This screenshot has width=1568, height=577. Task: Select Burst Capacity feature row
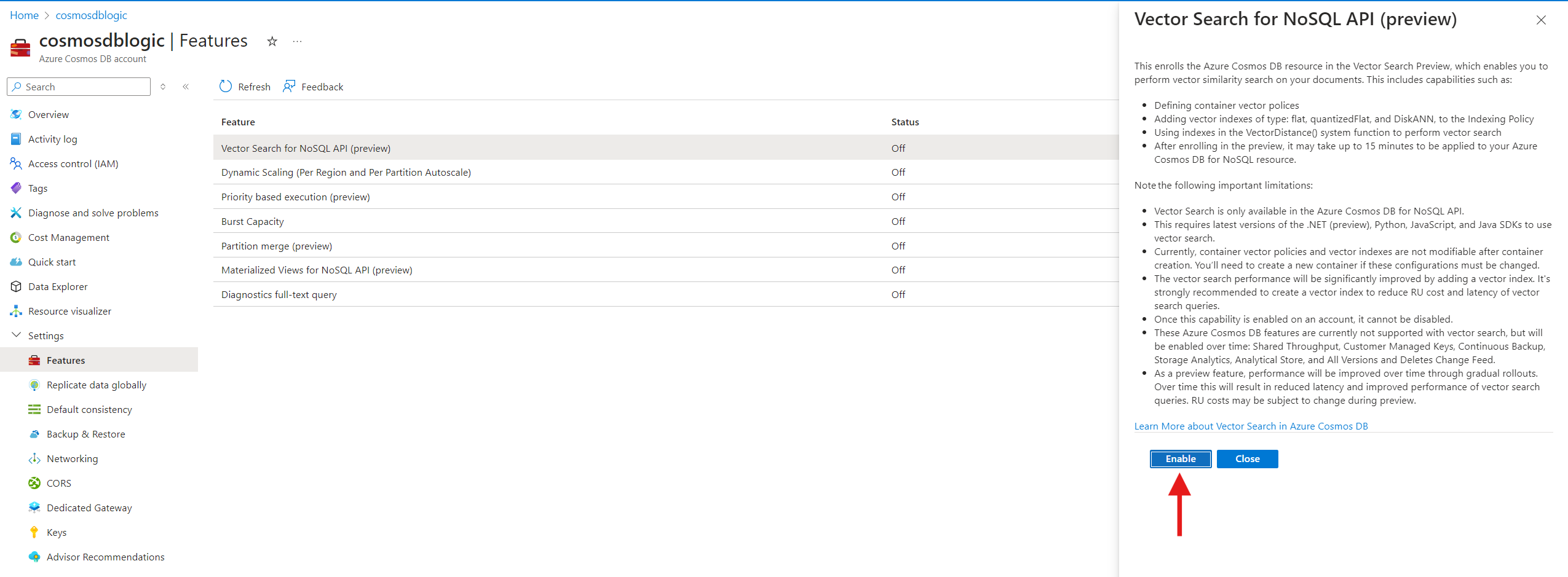[666, 221]
